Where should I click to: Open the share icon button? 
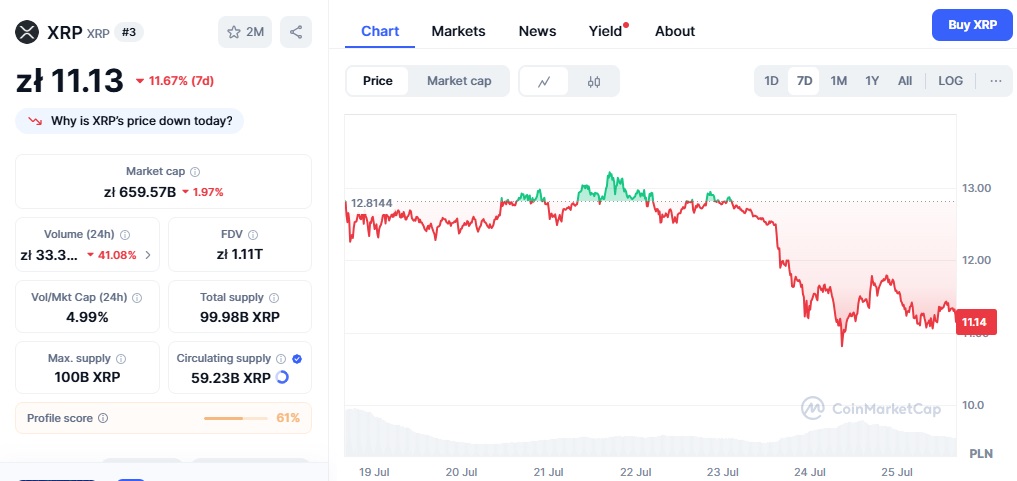click(296, 32)
